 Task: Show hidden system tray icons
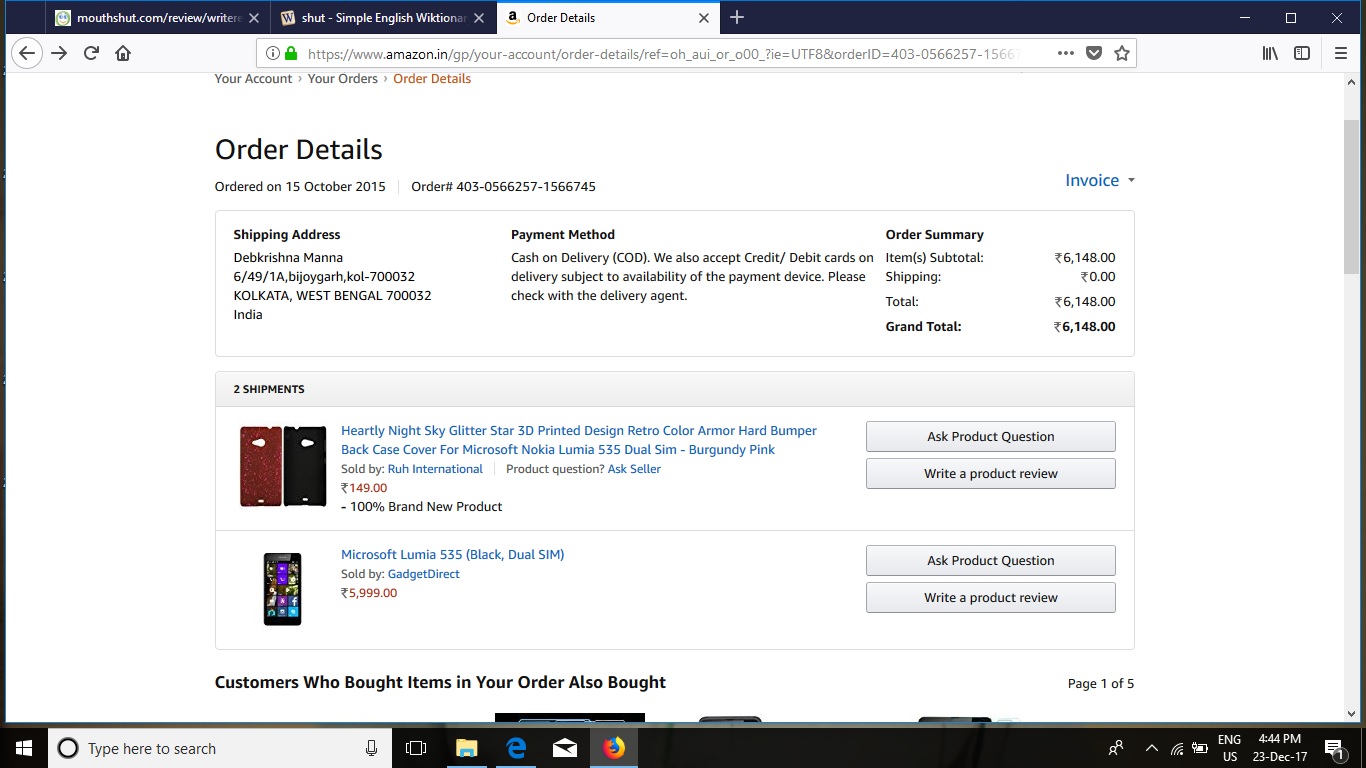click(x=1151, y=748)
